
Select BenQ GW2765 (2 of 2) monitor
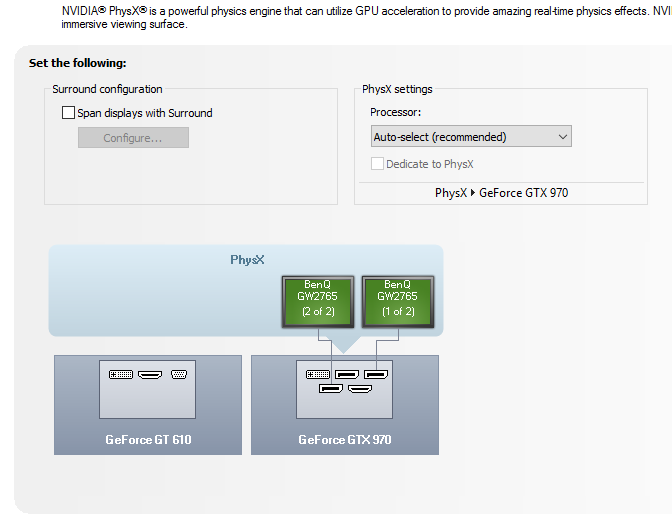point(318,302)
